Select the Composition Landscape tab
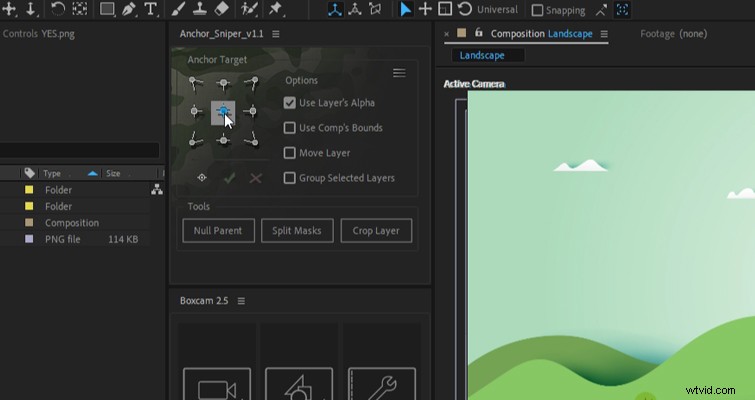This screenshot has width=755, height=400. (x=541, y=34)
